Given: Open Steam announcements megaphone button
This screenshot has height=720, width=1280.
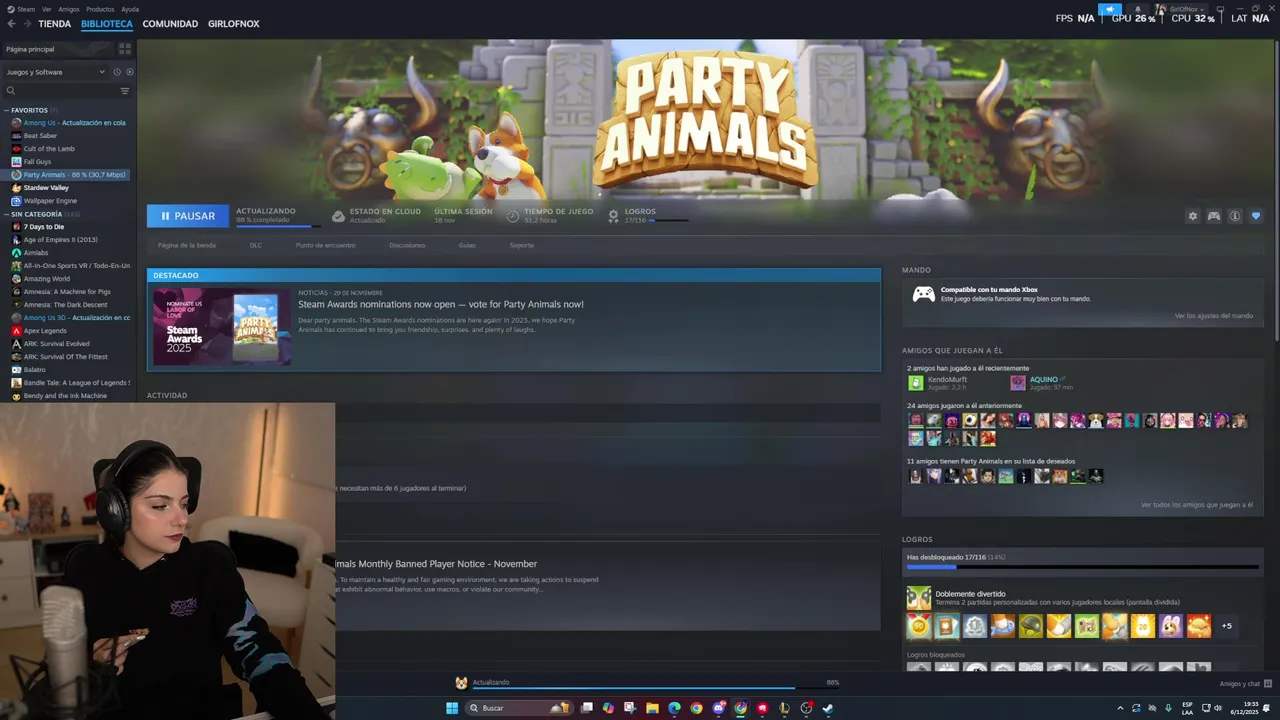Looking at the screenshot, I should (1109, 9).
